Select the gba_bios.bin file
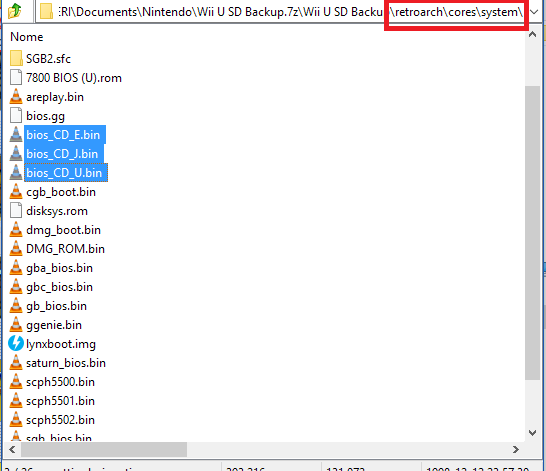Screen dimensions: 546x471 [60, 268]
